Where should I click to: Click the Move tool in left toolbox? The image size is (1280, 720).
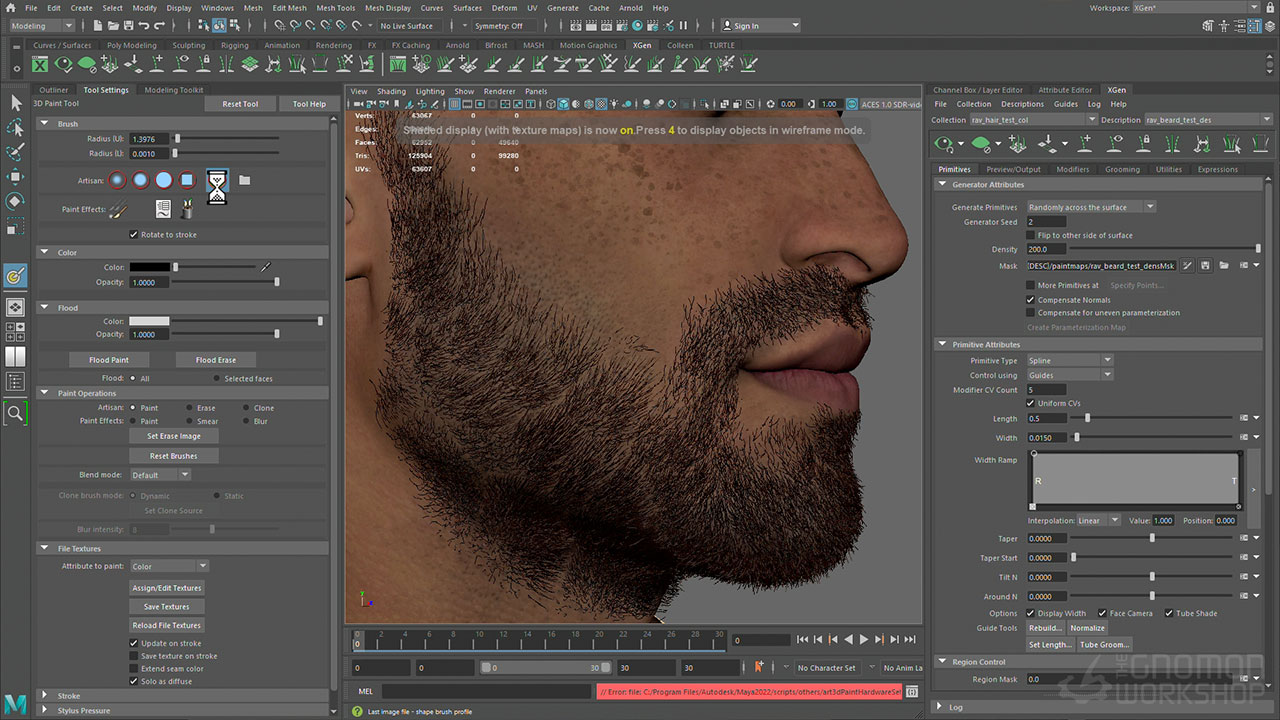pos(15,177)
